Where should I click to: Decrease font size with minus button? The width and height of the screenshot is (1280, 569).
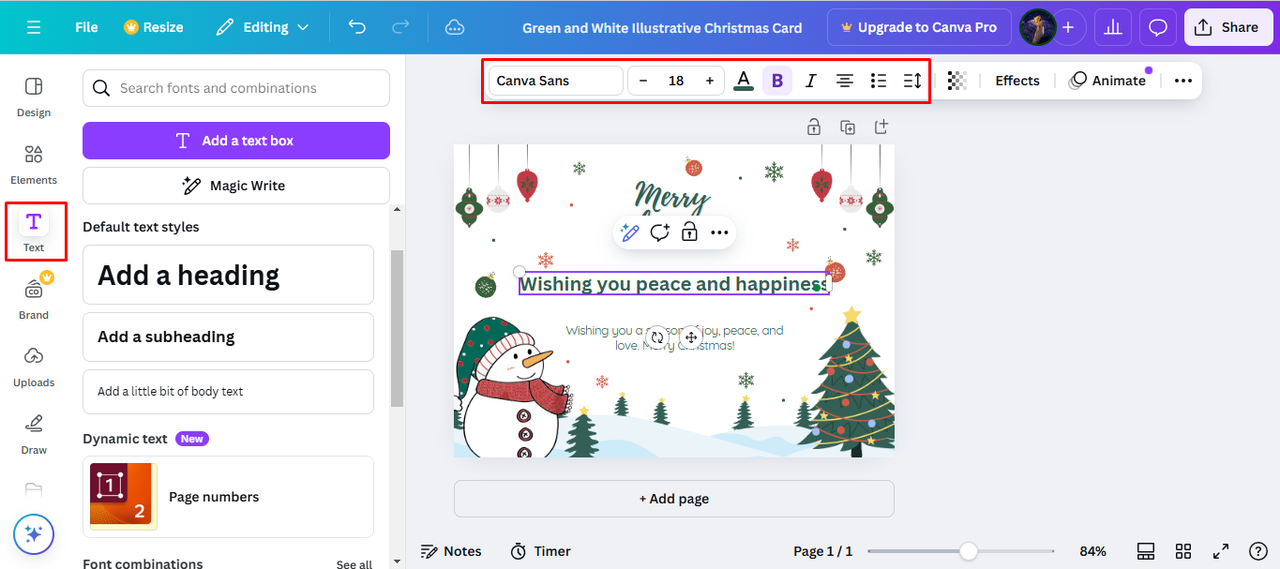tap(643, 80)
